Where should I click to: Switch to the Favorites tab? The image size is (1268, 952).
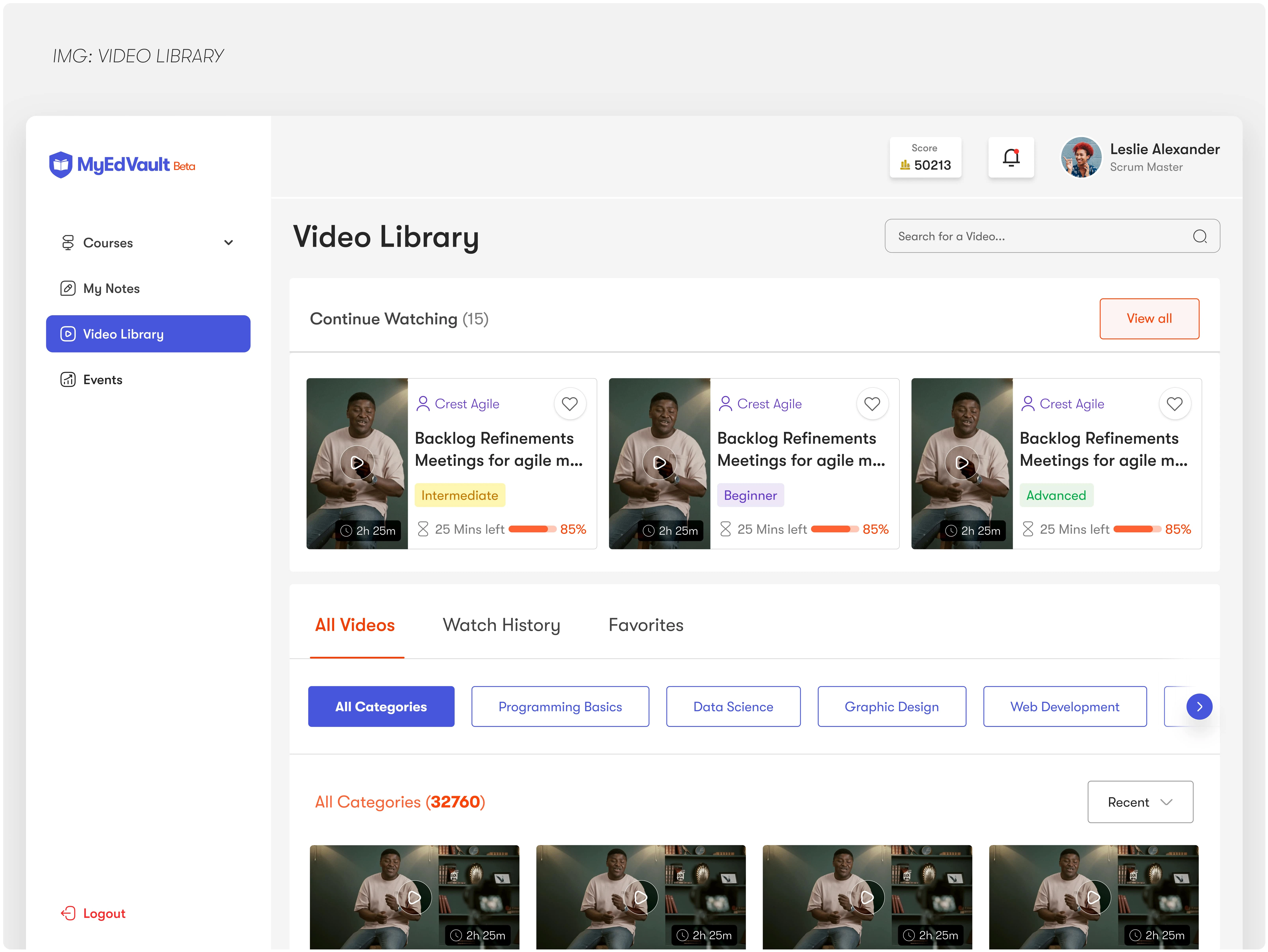point(646,625)
